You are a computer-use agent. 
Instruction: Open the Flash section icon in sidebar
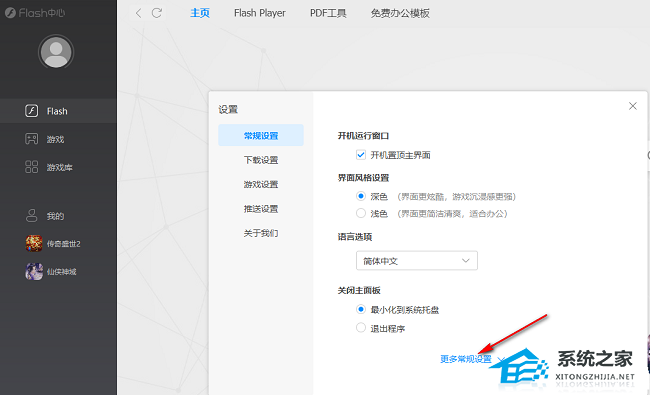(32, 111)
